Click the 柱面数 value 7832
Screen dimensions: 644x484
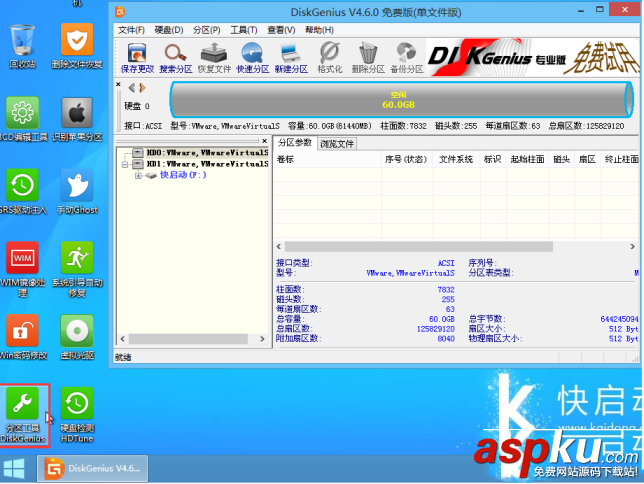[446, 290]
